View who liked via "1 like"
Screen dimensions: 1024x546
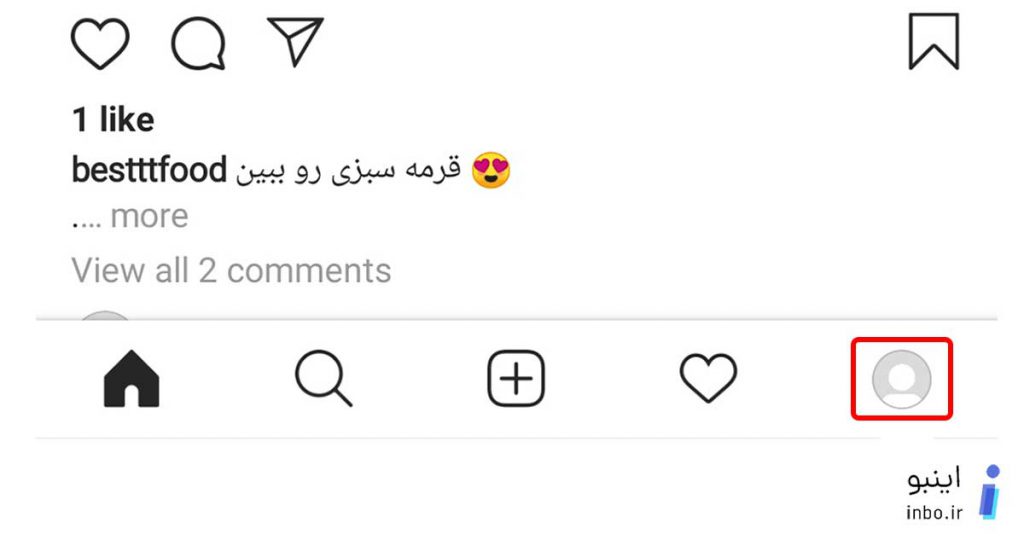pyautogui.click(x=113, y=120)
